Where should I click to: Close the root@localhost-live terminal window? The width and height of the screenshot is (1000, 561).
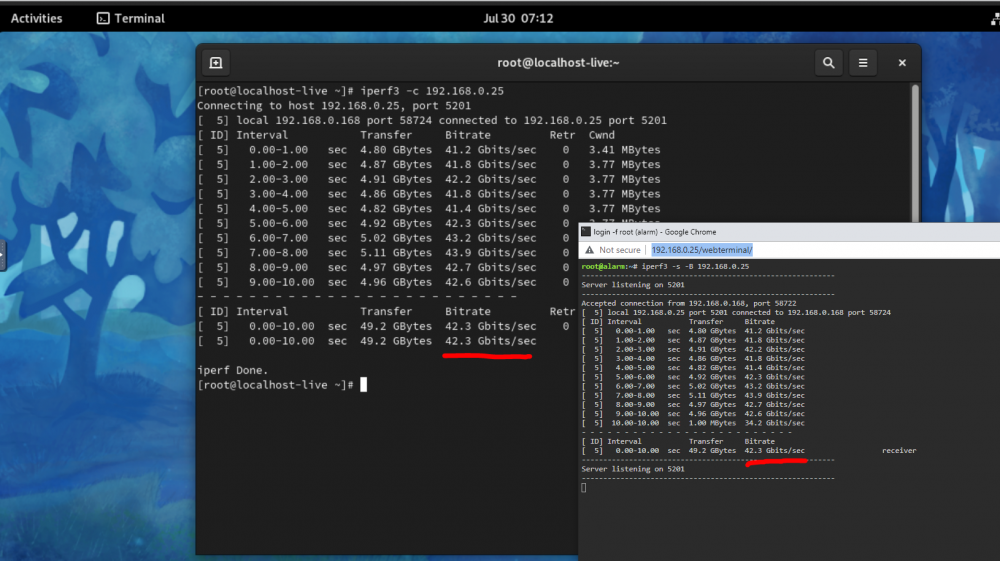tap(902, 62)
